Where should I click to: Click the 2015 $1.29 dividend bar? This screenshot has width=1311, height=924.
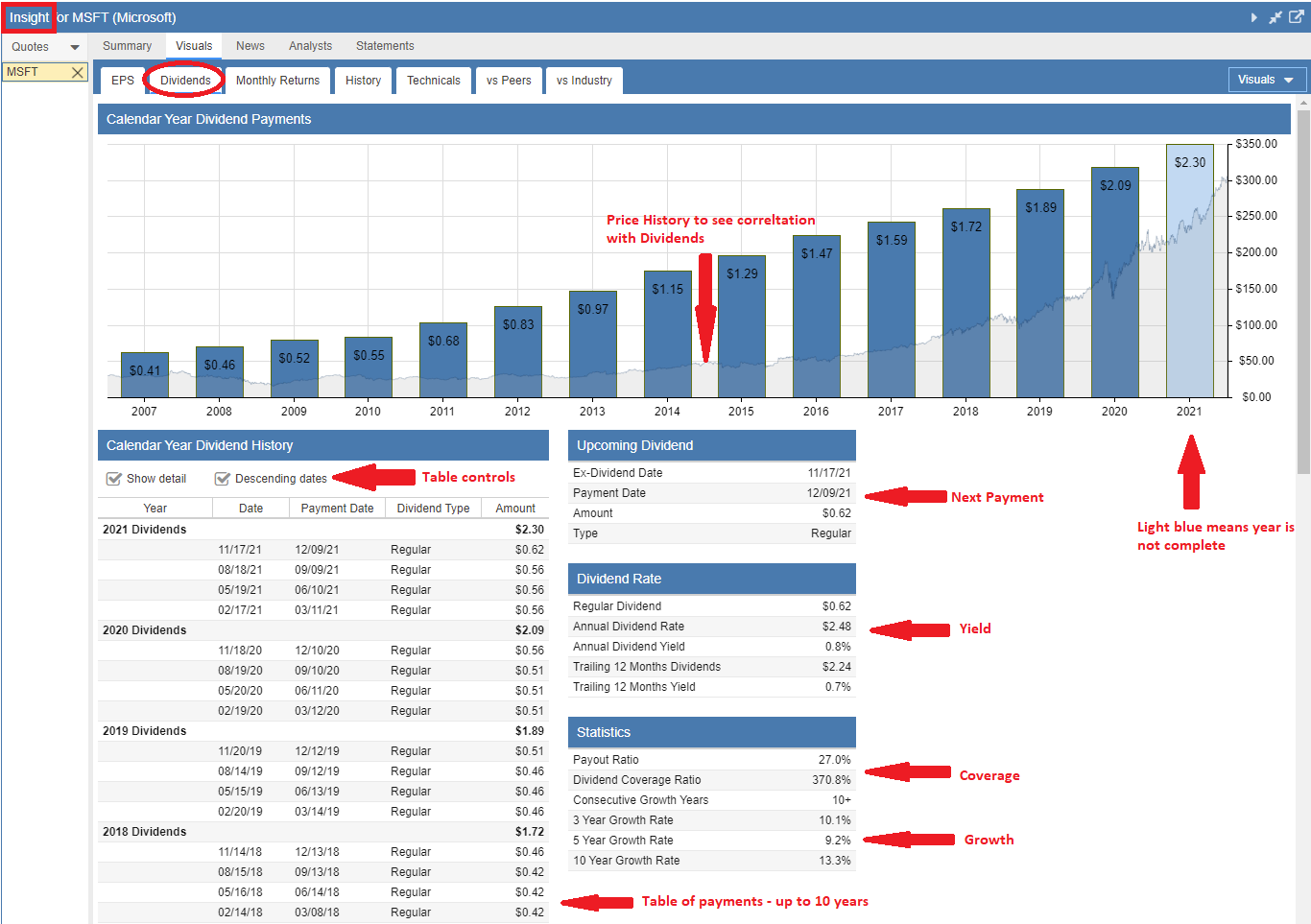coord(742,326)
